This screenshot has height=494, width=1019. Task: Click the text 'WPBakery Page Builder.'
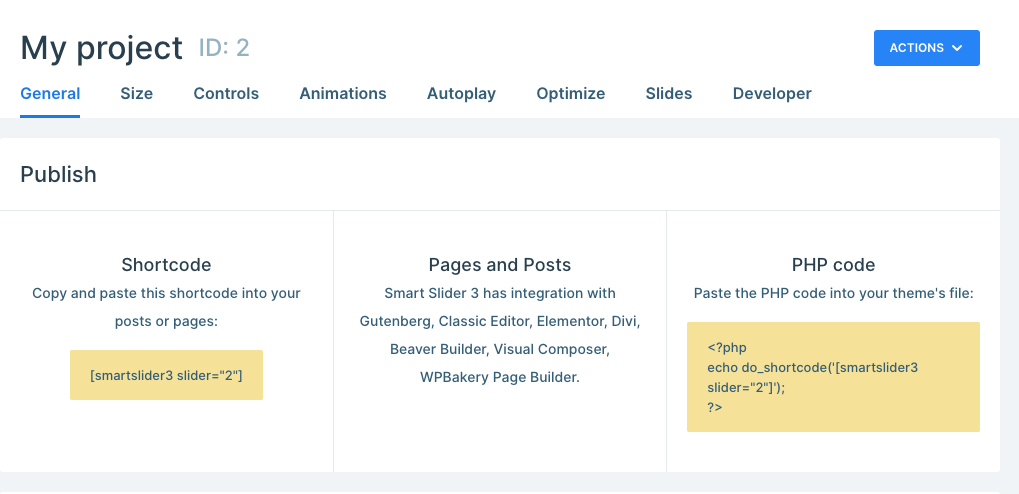500,377
